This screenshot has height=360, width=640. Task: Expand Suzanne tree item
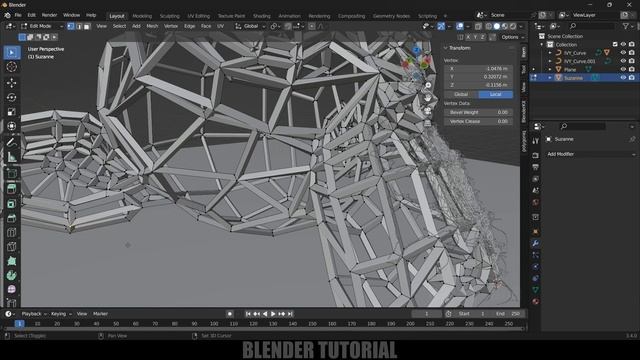pos(550,78)
